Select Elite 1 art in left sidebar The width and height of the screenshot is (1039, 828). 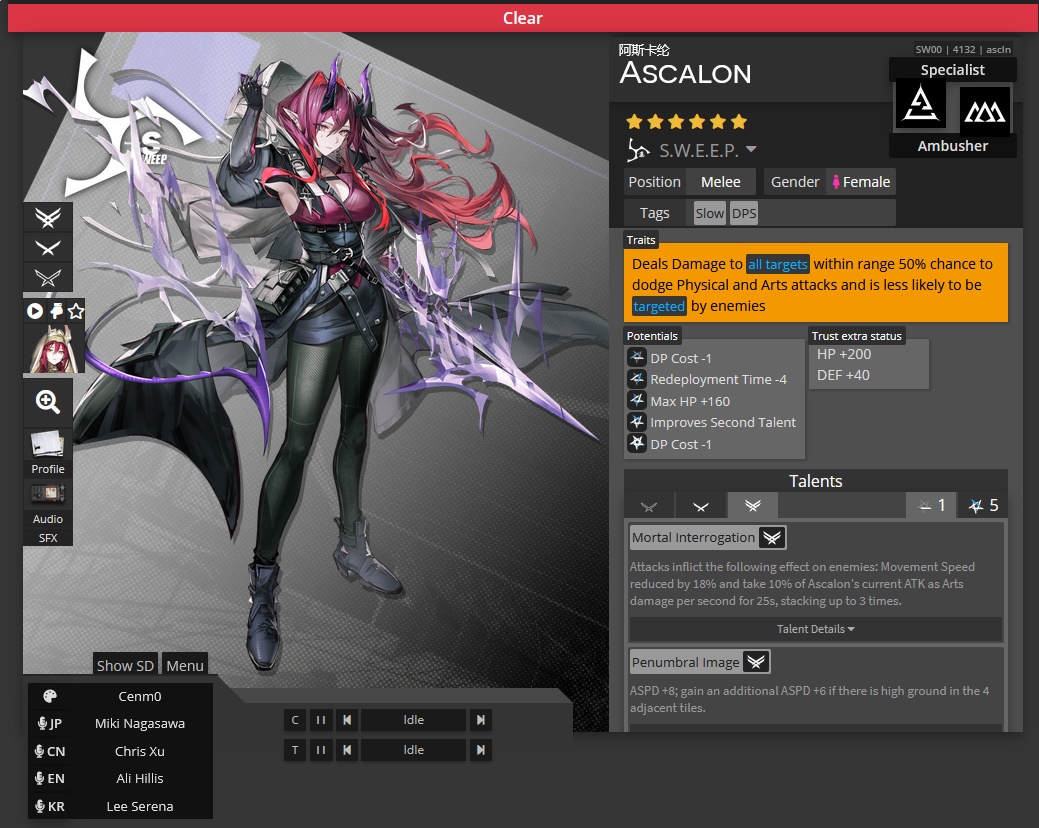coord(48,248)
